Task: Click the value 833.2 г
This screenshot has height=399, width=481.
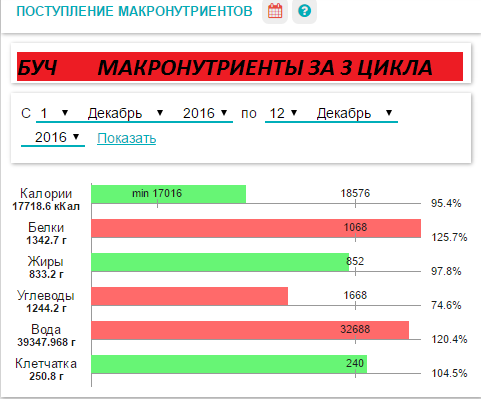Action: pyautogui.click(x=46, y=274)
